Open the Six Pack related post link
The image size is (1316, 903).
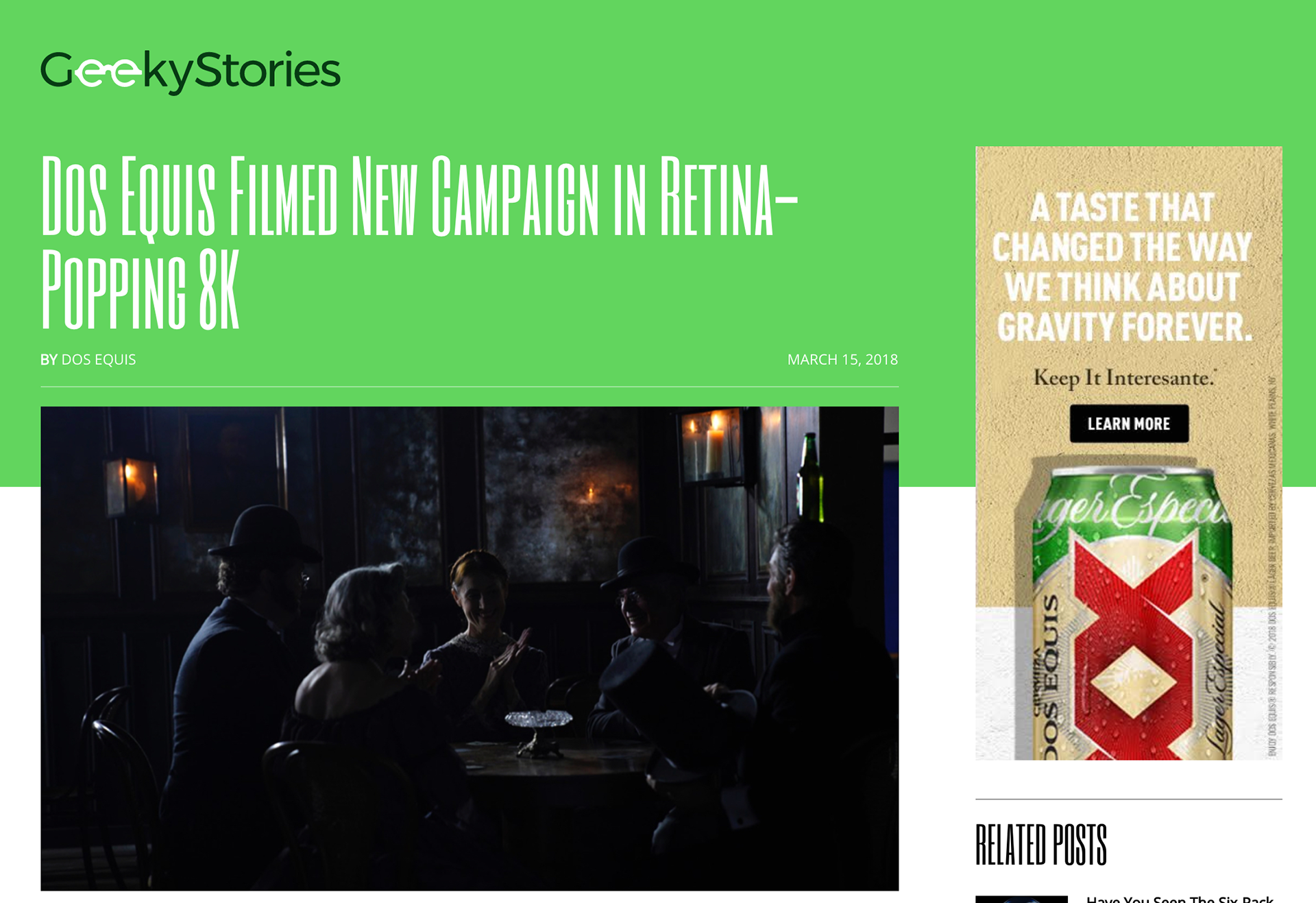coord(1180,899)
